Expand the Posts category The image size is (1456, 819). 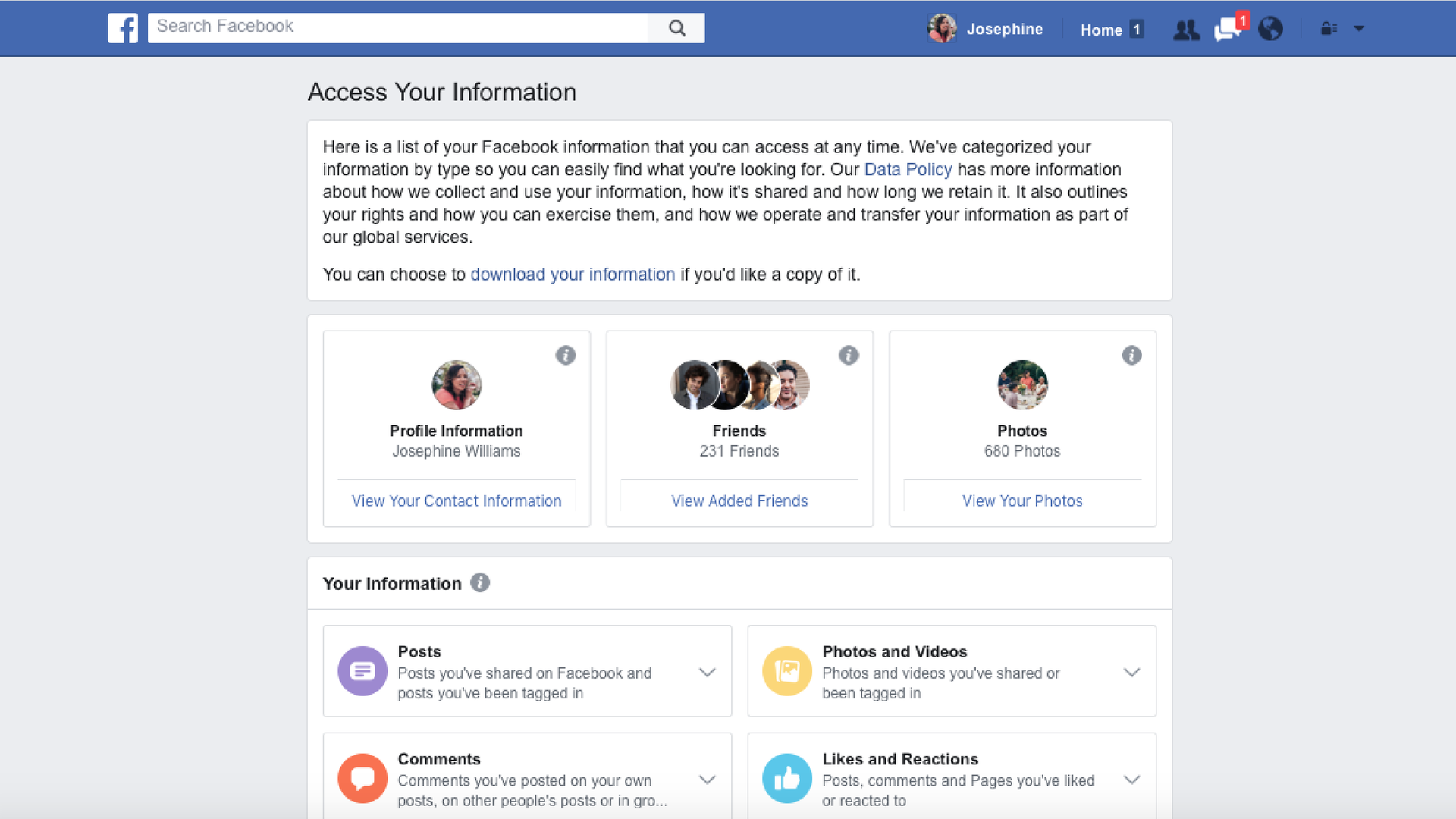pos(708,672)
